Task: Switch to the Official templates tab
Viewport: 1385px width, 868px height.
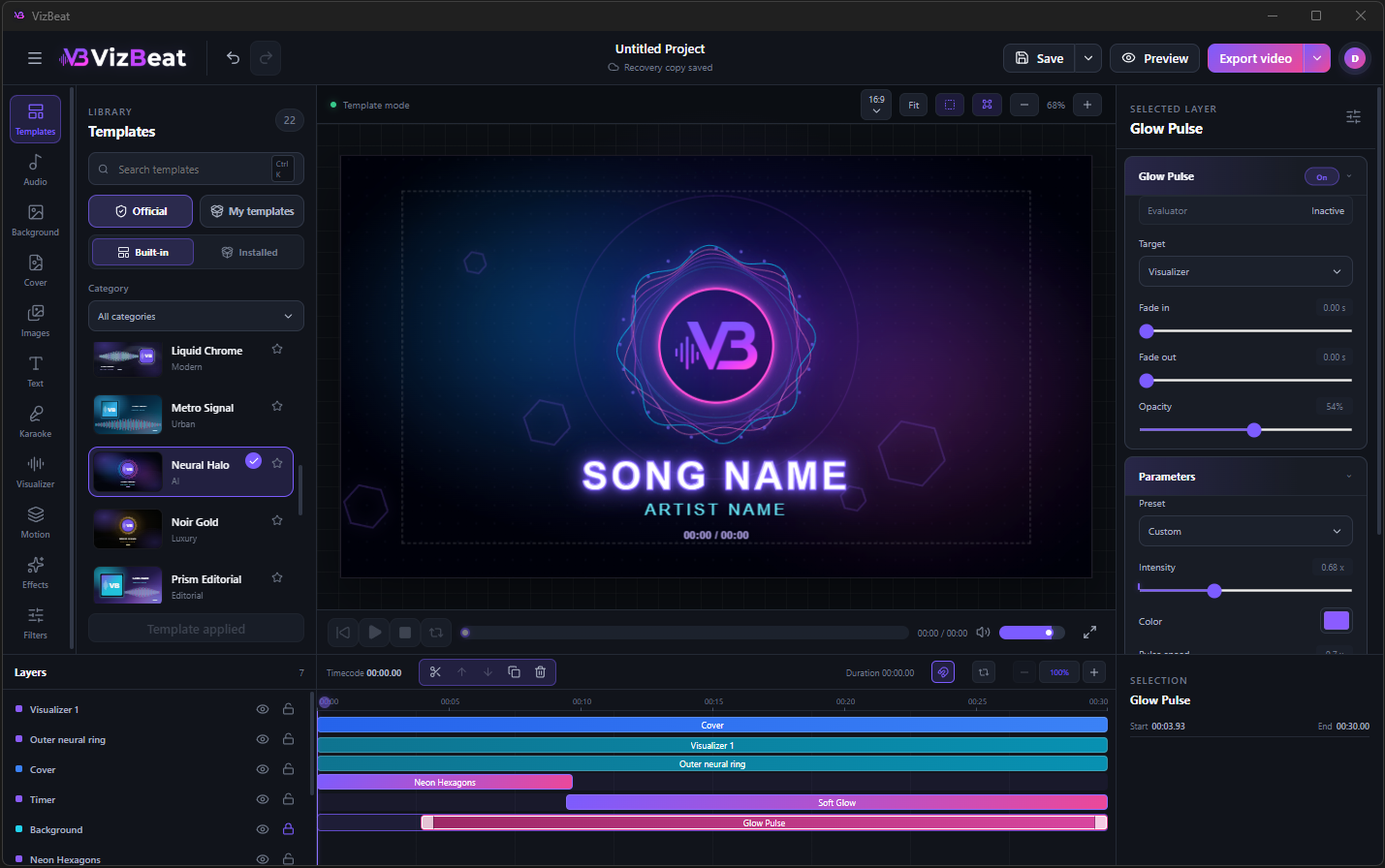Action: (x=141, y=211)
